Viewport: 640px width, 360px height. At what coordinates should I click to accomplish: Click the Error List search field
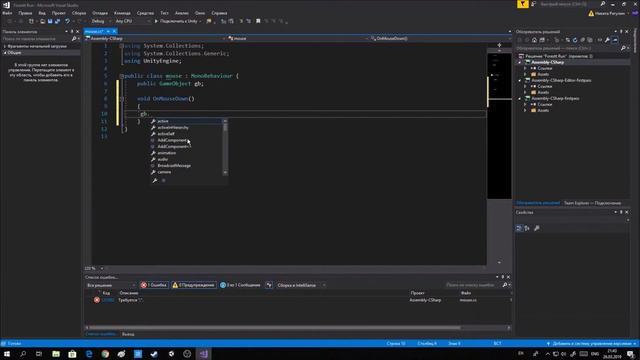[473, 285]
